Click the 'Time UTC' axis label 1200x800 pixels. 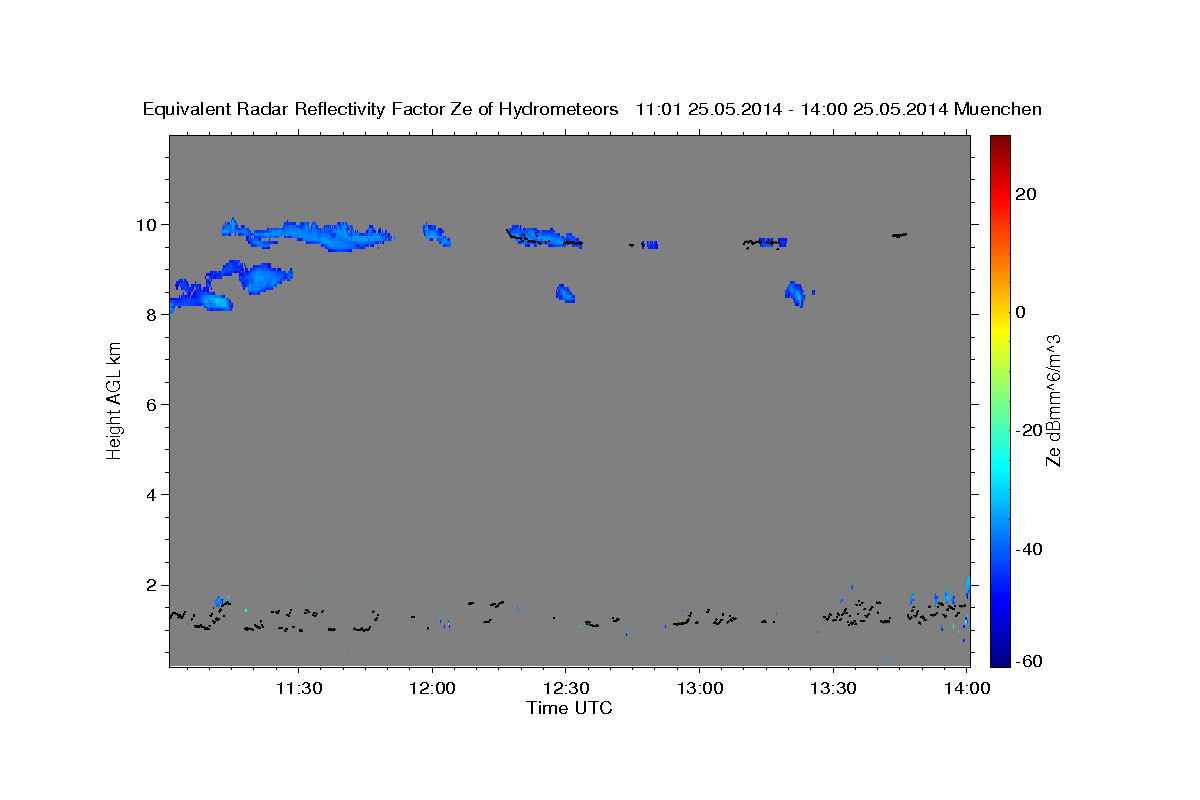(569, 708)
